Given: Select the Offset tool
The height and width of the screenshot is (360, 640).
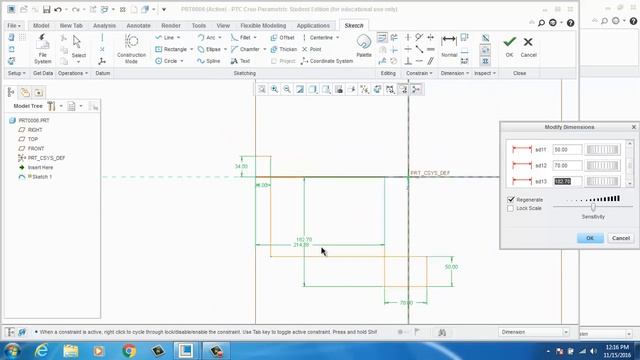Looking at the screenshot, I should [x=282, y=38].
